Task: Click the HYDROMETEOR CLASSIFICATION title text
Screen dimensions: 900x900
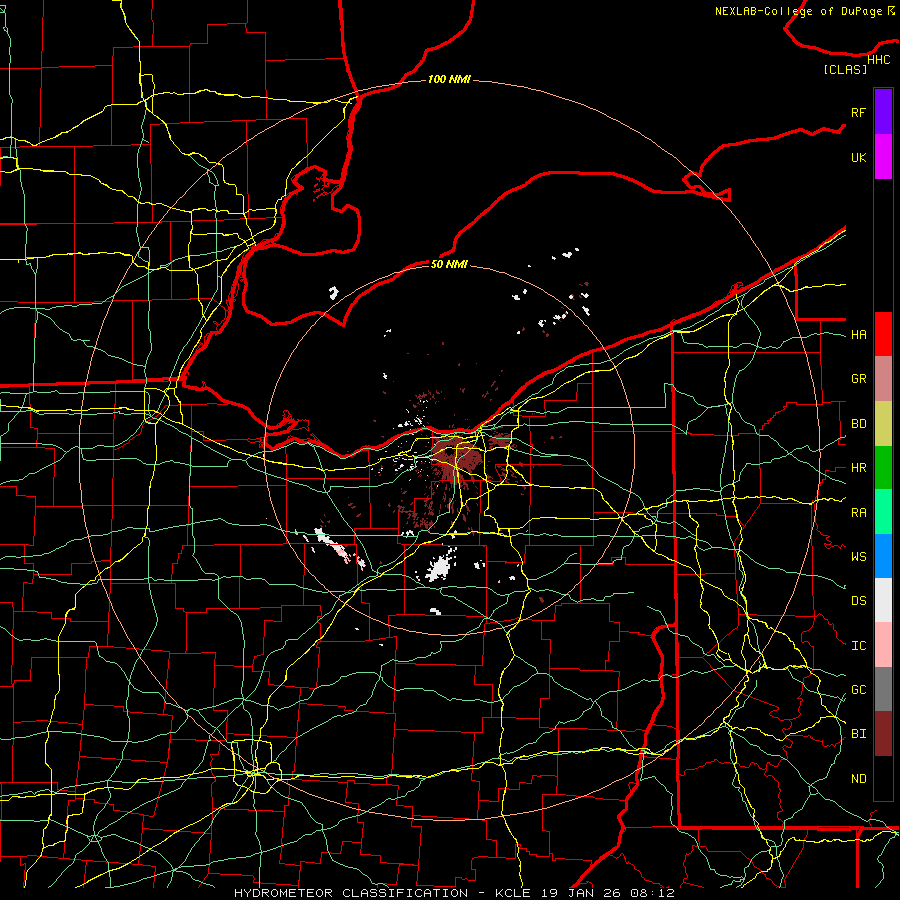Action: tap(351, 893)
